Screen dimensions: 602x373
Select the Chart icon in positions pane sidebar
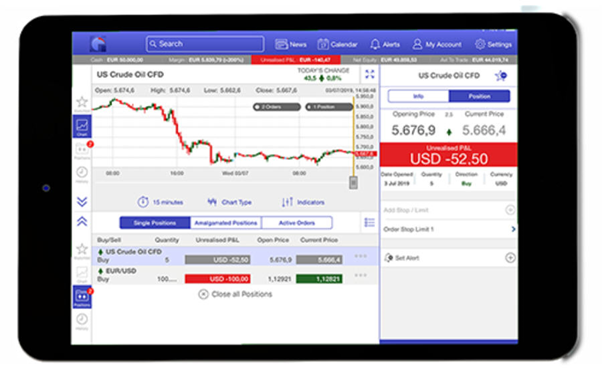point(82,274)
